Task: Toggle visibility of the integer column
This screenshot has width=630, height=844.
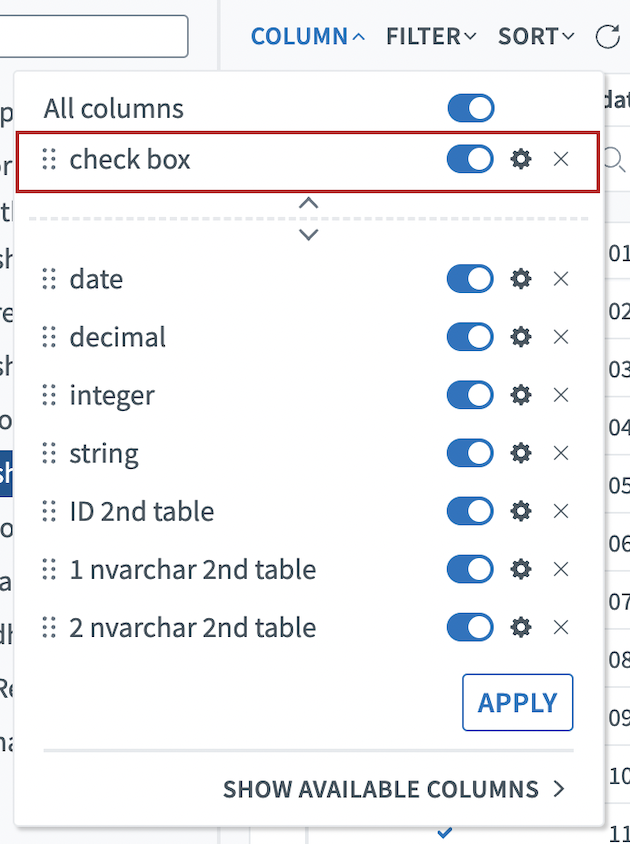Action: point(470,395)
